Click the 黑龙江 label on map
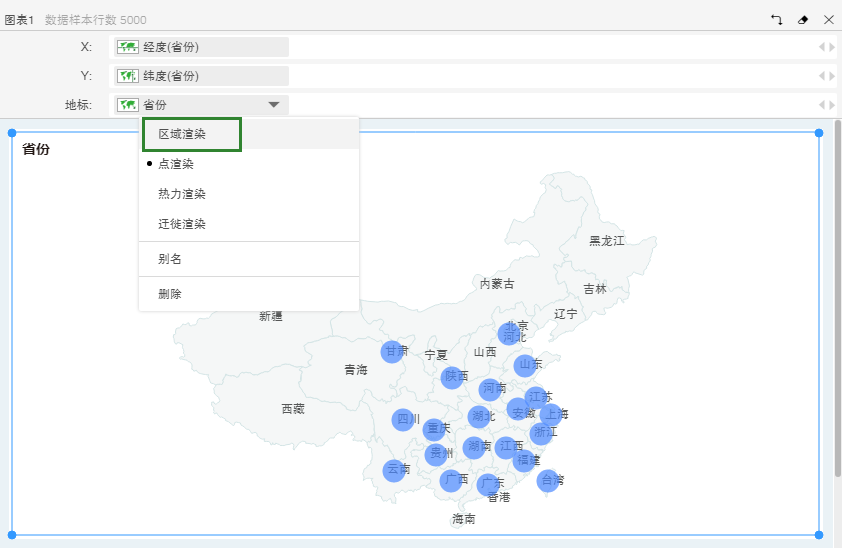 tap(607, 241)
